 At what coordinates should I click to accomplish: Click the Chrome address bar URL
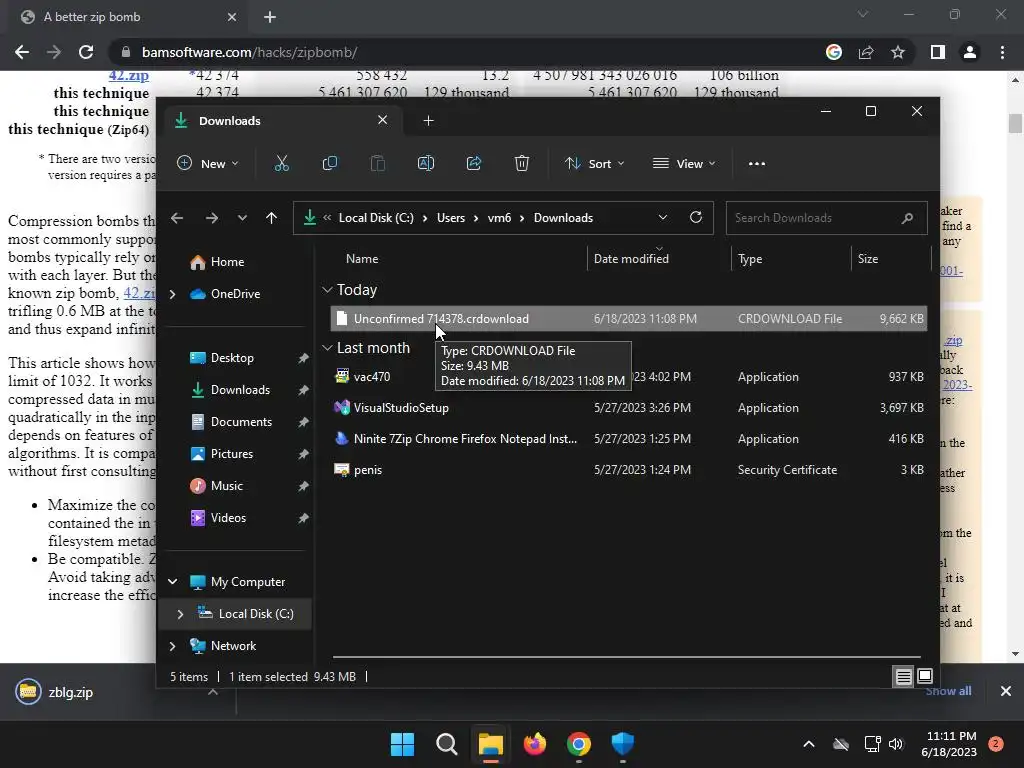249,52
